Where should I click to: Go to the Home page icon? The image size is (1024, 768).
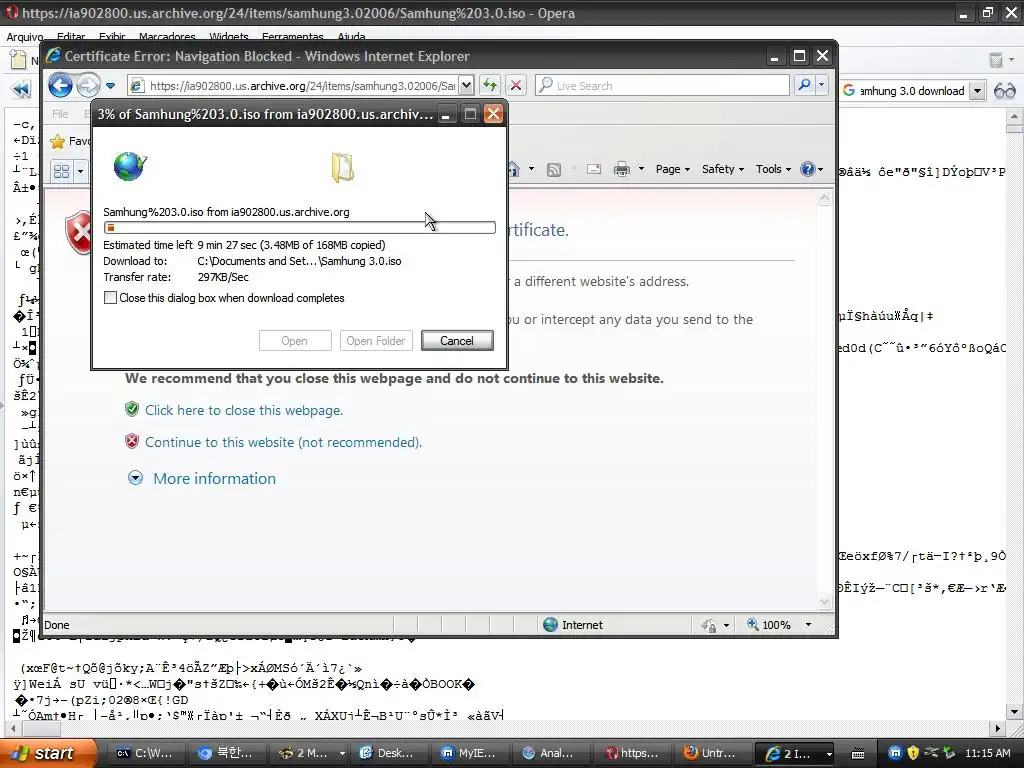pos(513,169)
